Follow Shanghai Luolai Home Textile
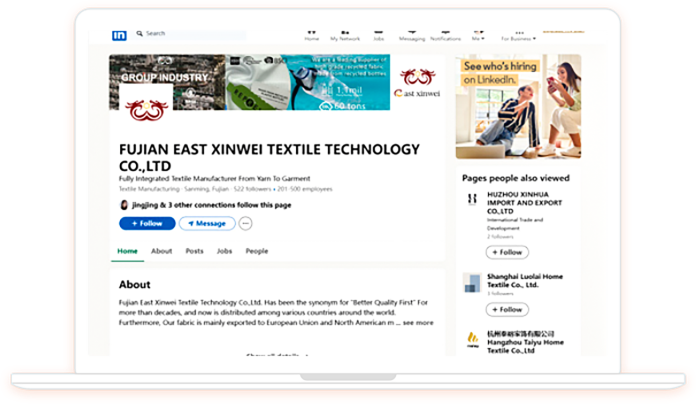696x404 pixels. [x=508, y=311]
